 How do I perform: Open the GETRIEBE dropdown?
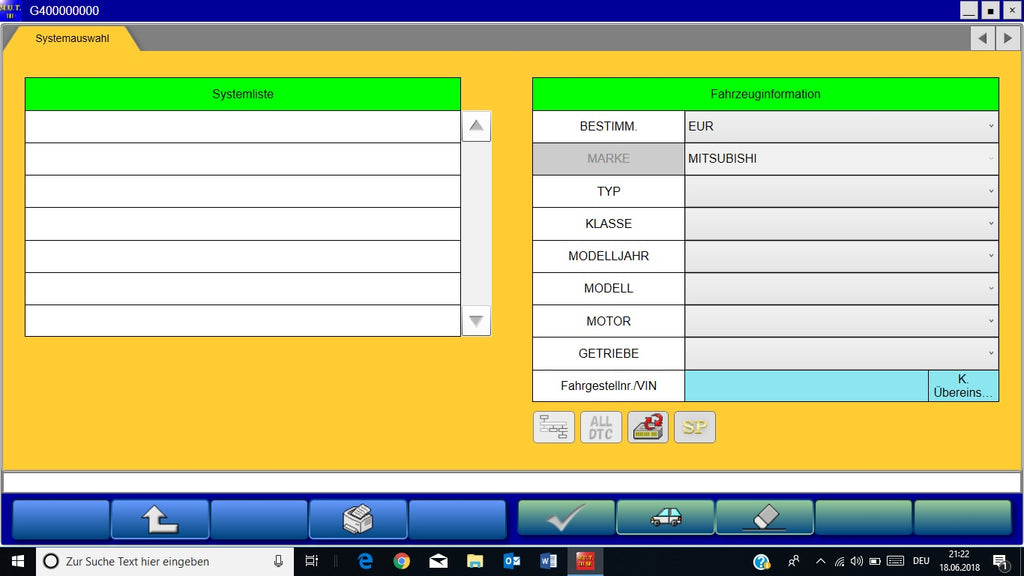click(x=841, y=353)
